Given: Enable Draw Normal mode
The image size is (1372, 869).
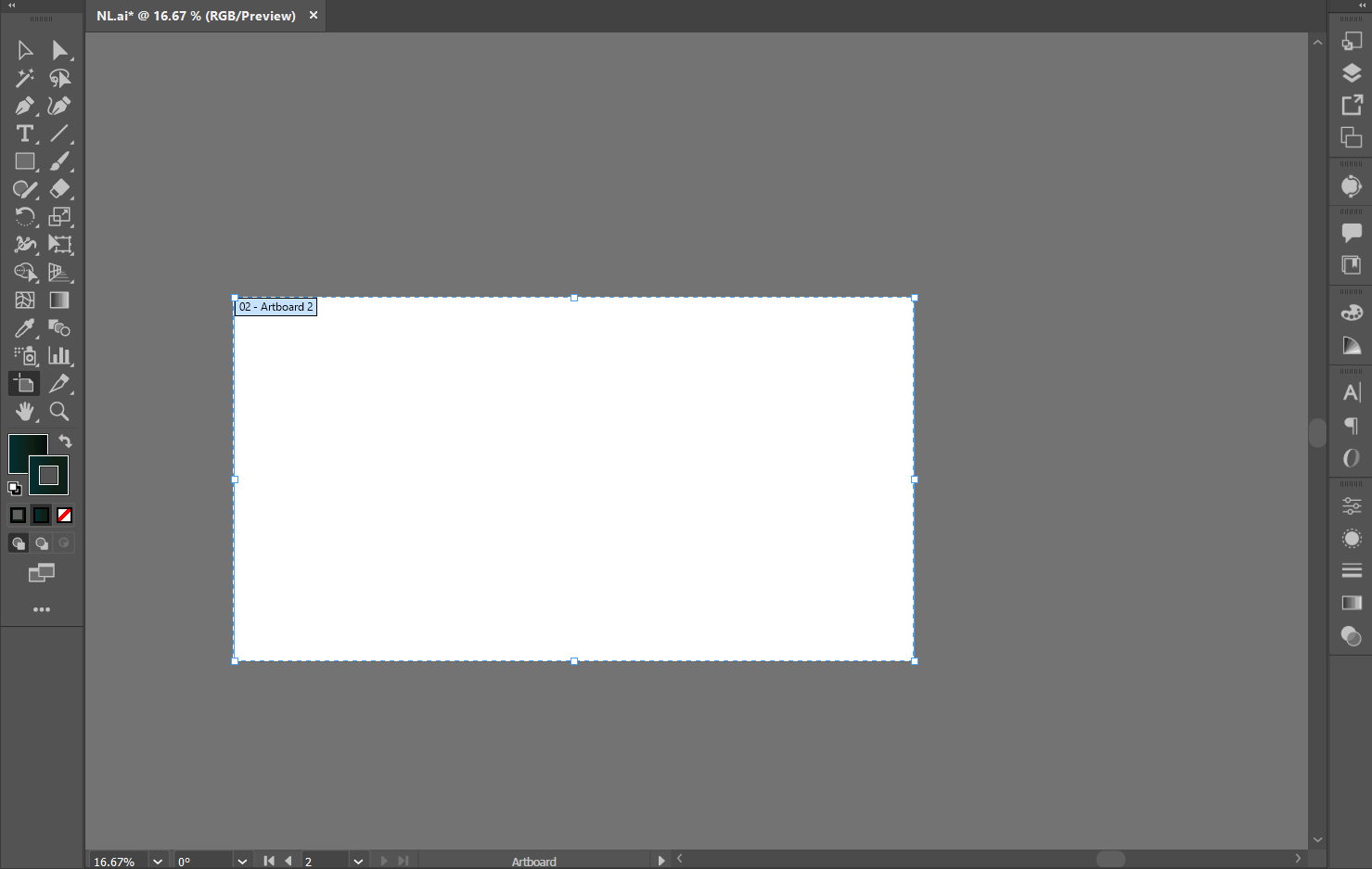Looking at the screenshot, I should 18,543.
